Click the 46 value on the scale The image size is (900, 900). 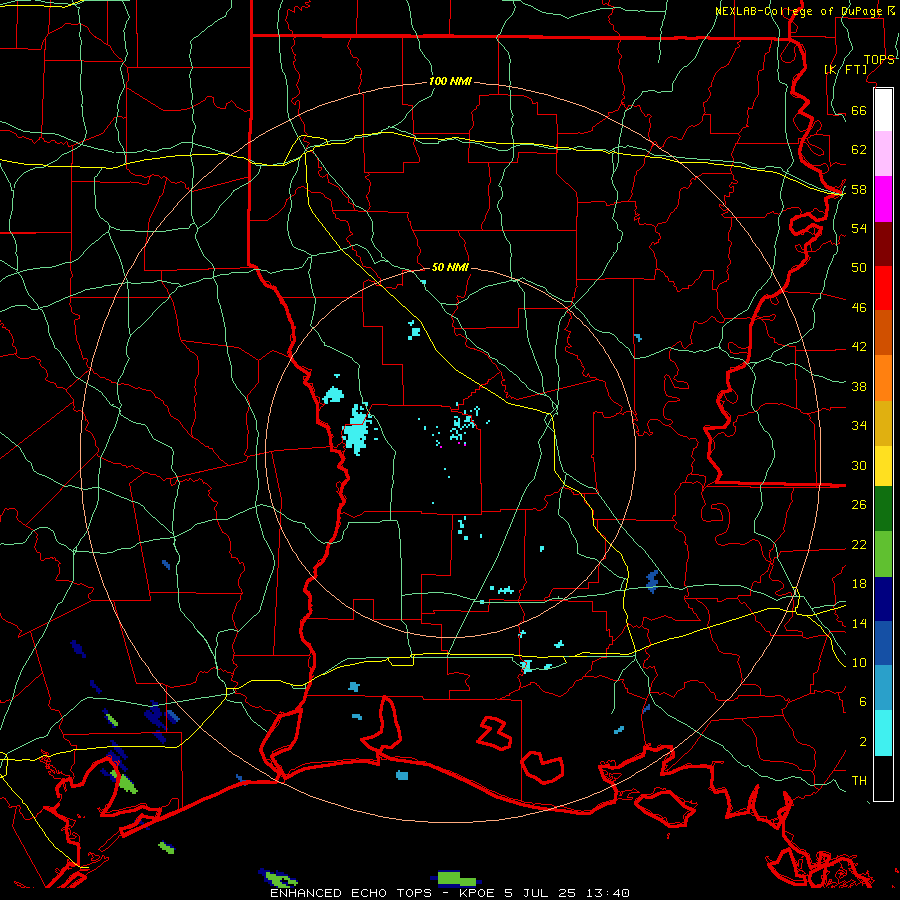coord(859,307)
